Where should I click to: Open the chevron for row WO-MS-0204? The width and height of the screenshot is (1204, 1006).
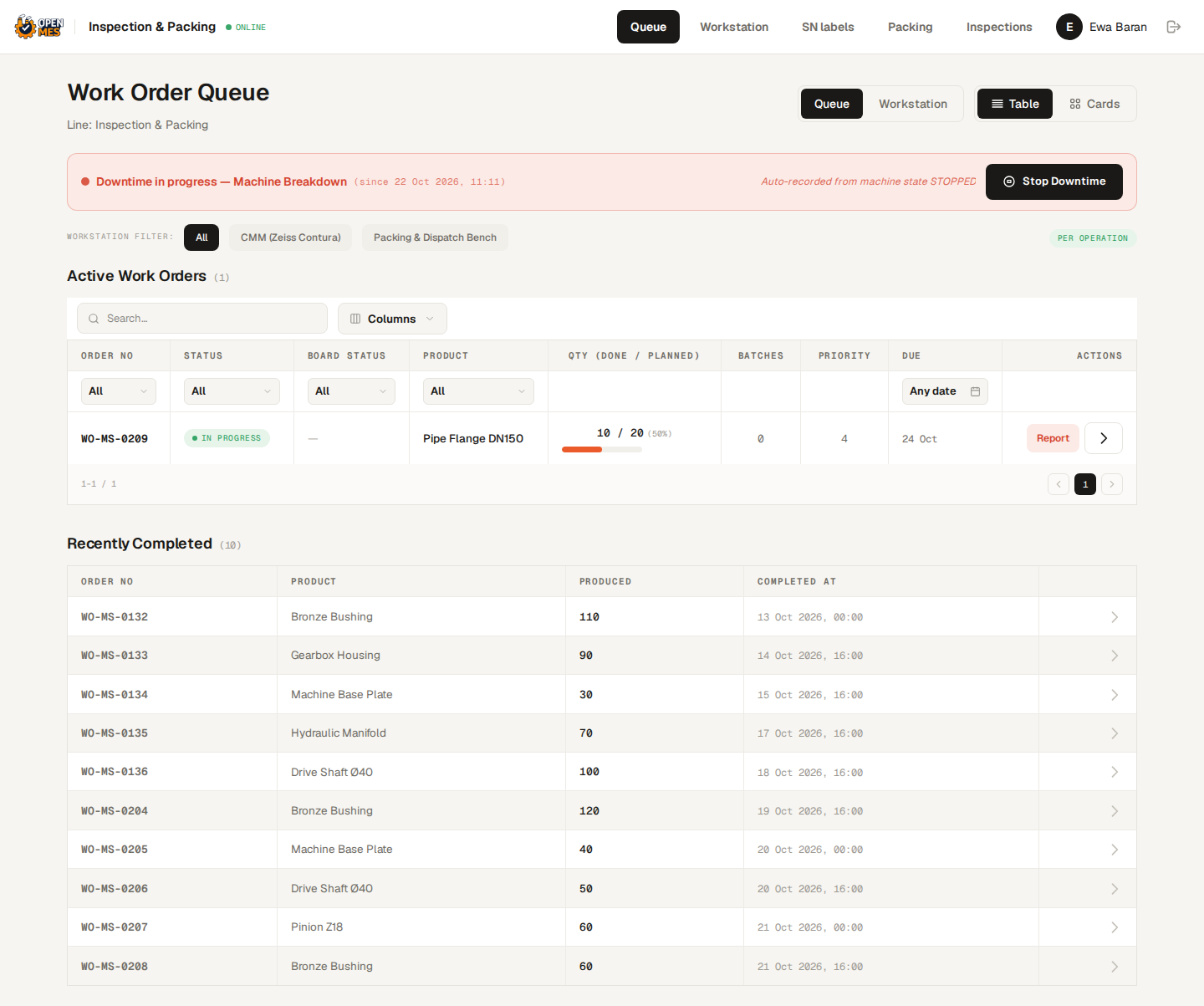click(x=1115, y=811)
